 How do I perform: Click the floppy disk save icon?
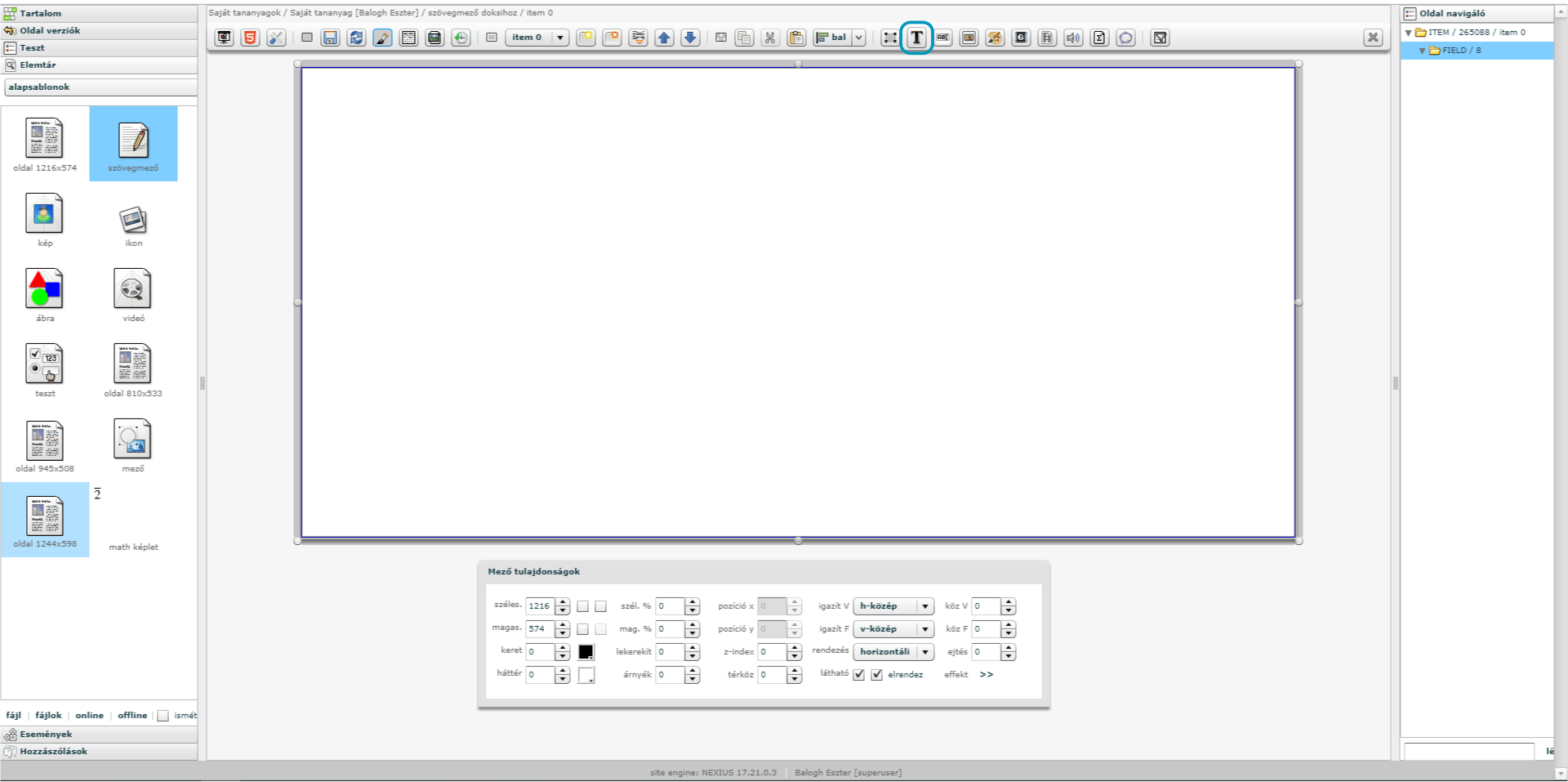(330, 38)
